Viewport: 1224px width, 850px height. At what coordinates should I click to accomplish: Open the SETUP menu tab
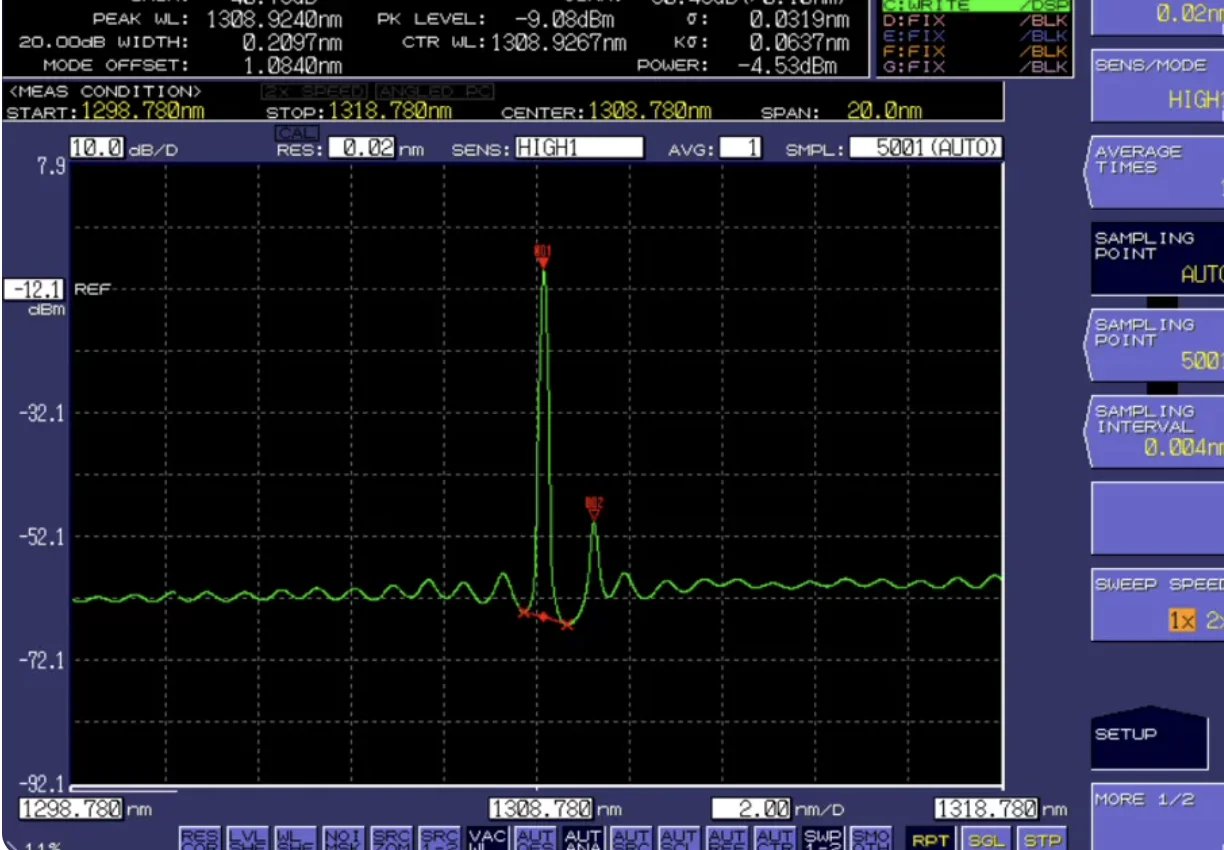point(1149,738)
